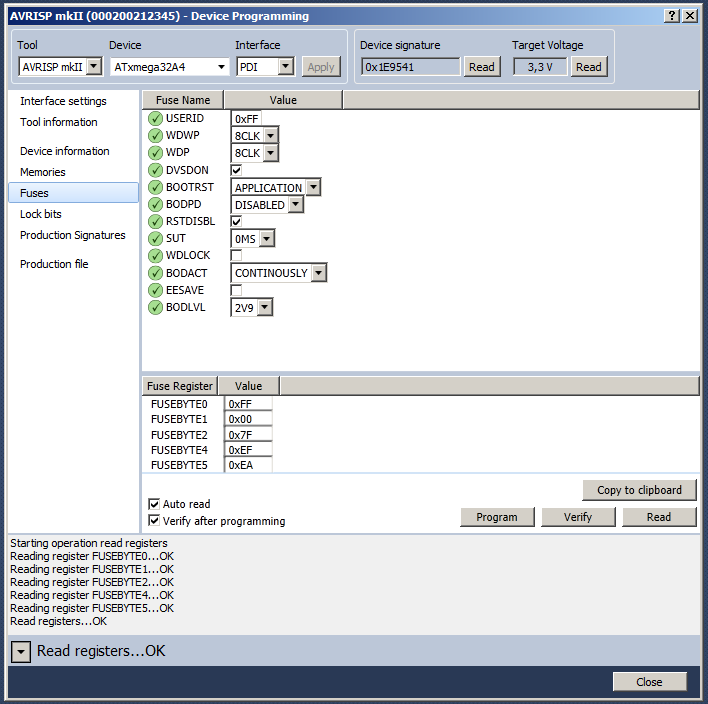Click the help question mark button
The width and height of the screenshot is (708, 704).
pos(672,16)
